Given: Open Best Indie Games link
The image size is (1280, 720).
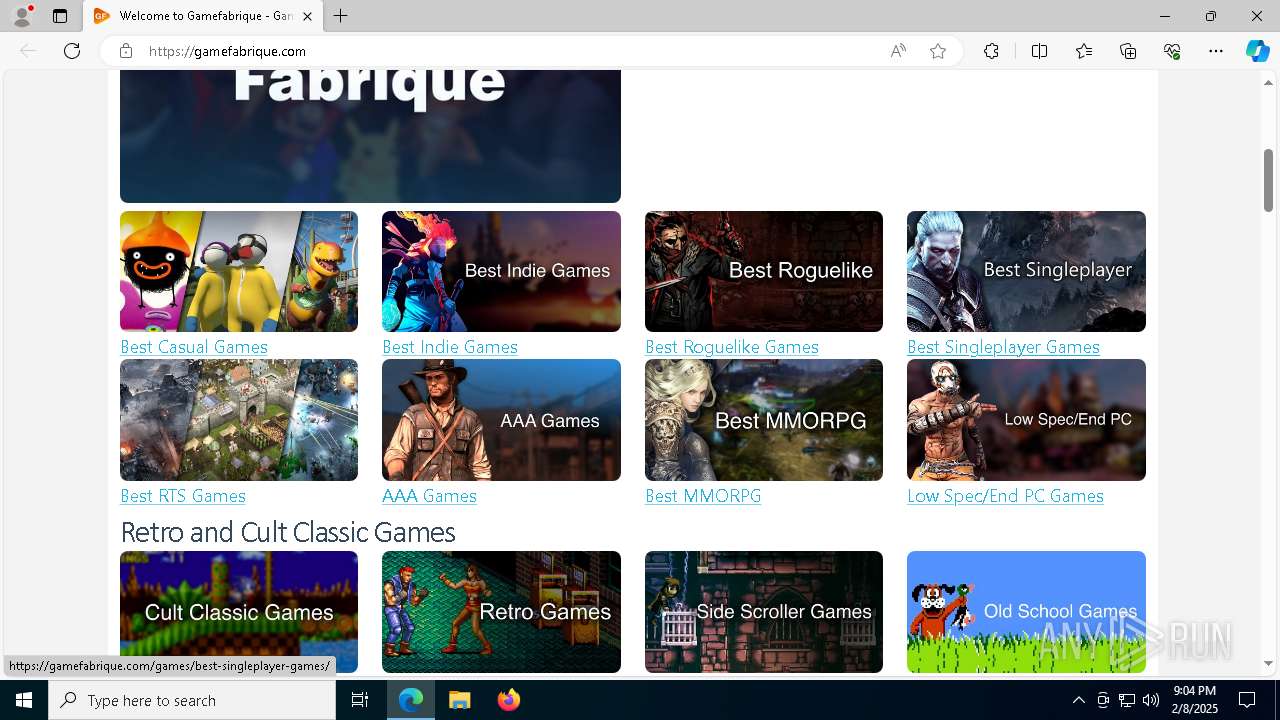Looking at the screenshot, I should (450, 347).
